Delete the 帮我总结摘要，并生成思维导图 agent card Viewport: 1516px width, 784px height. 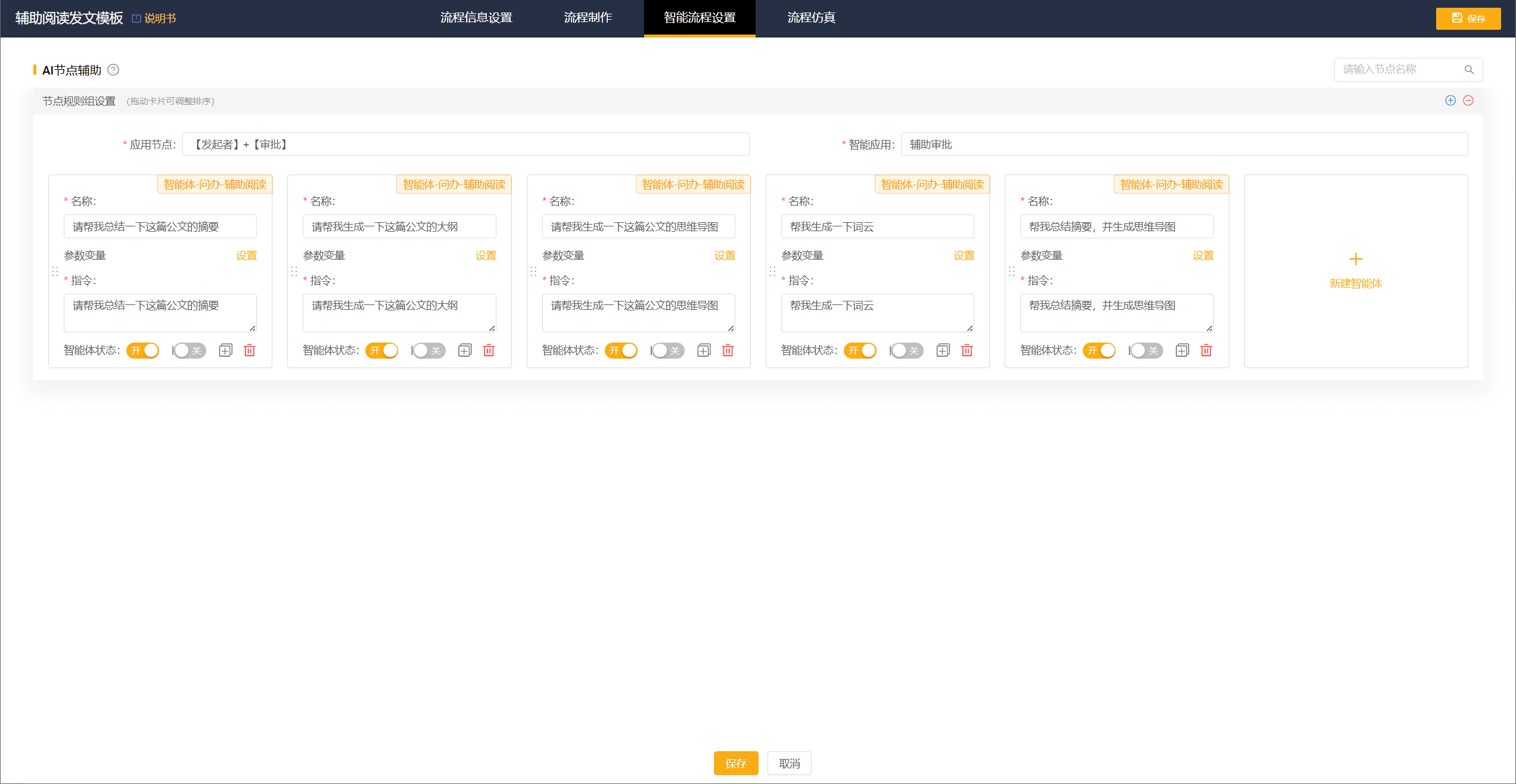(x=1206, y=350)
